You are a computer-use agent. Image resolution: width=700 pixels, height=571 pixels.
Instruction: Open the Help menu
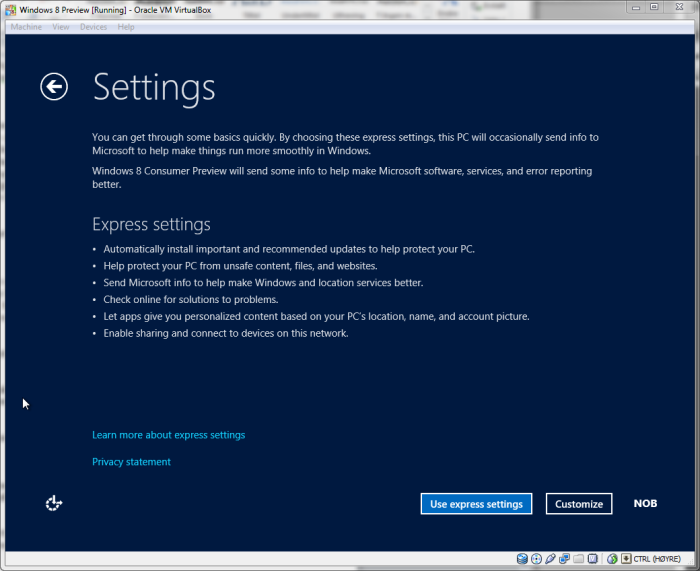pyautogui.click(x=126, y=27)
